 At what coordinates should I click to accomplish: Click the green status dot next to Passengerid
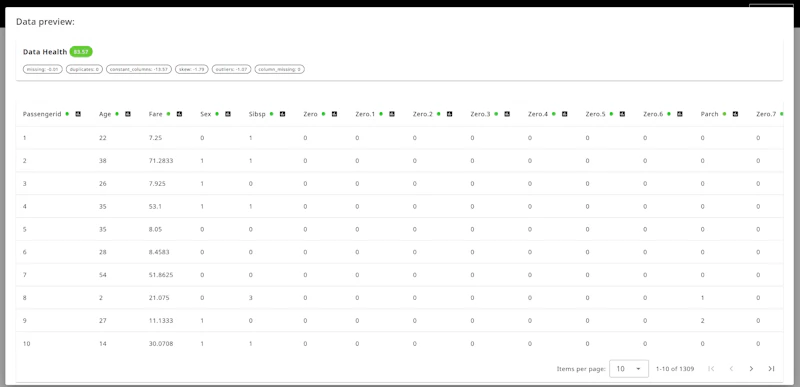(x=67, y=114)
